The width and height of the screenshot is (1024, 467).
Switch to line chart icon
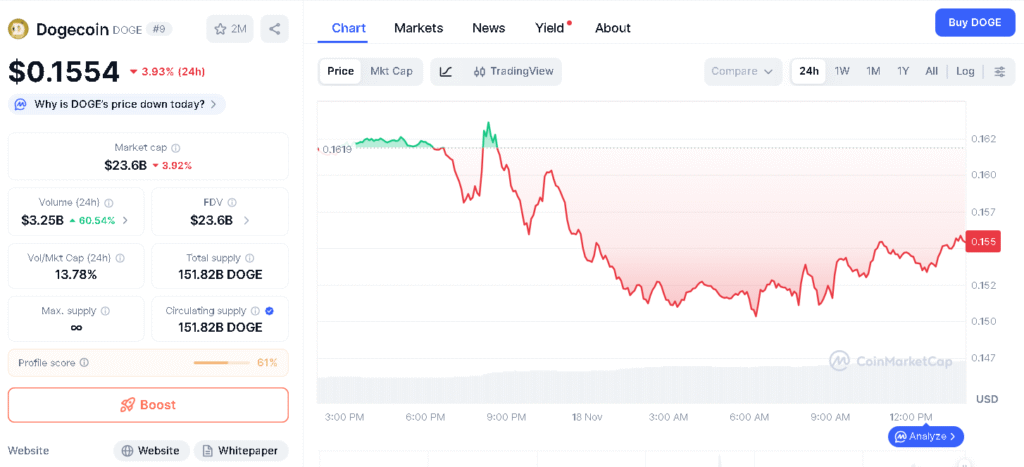pos(446,72)
